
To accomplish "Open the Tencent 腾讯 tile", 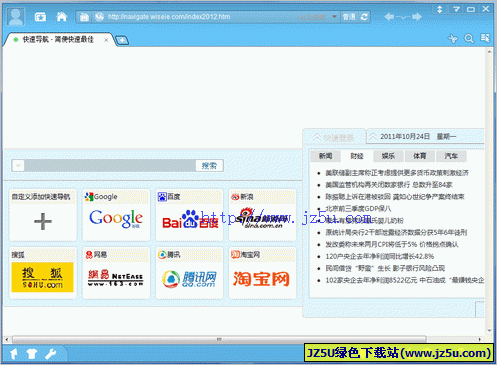I will 189,273.
